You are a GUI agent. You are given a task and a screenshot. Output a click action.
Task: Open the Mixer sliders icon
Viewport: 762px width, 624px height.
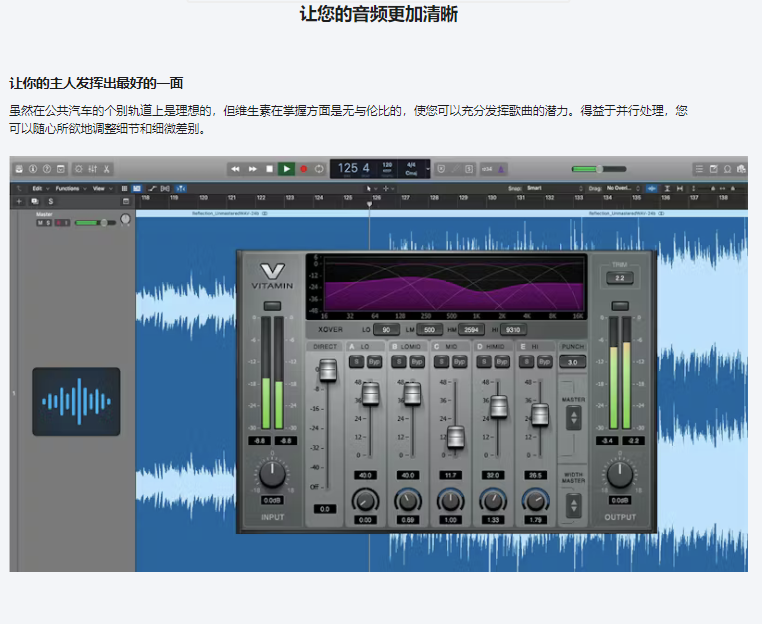point(92,169)
